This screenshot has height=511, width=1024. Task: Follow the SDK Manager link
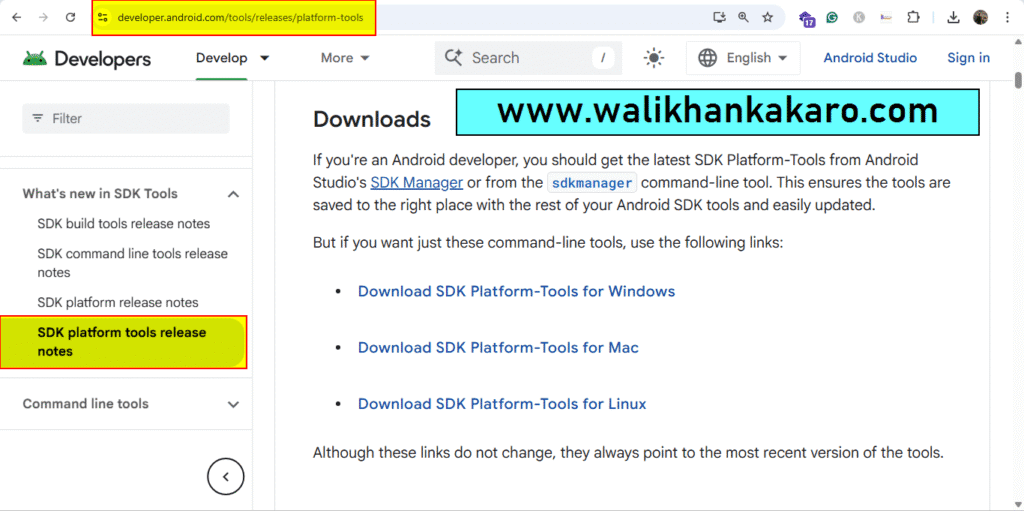point(417,182)
